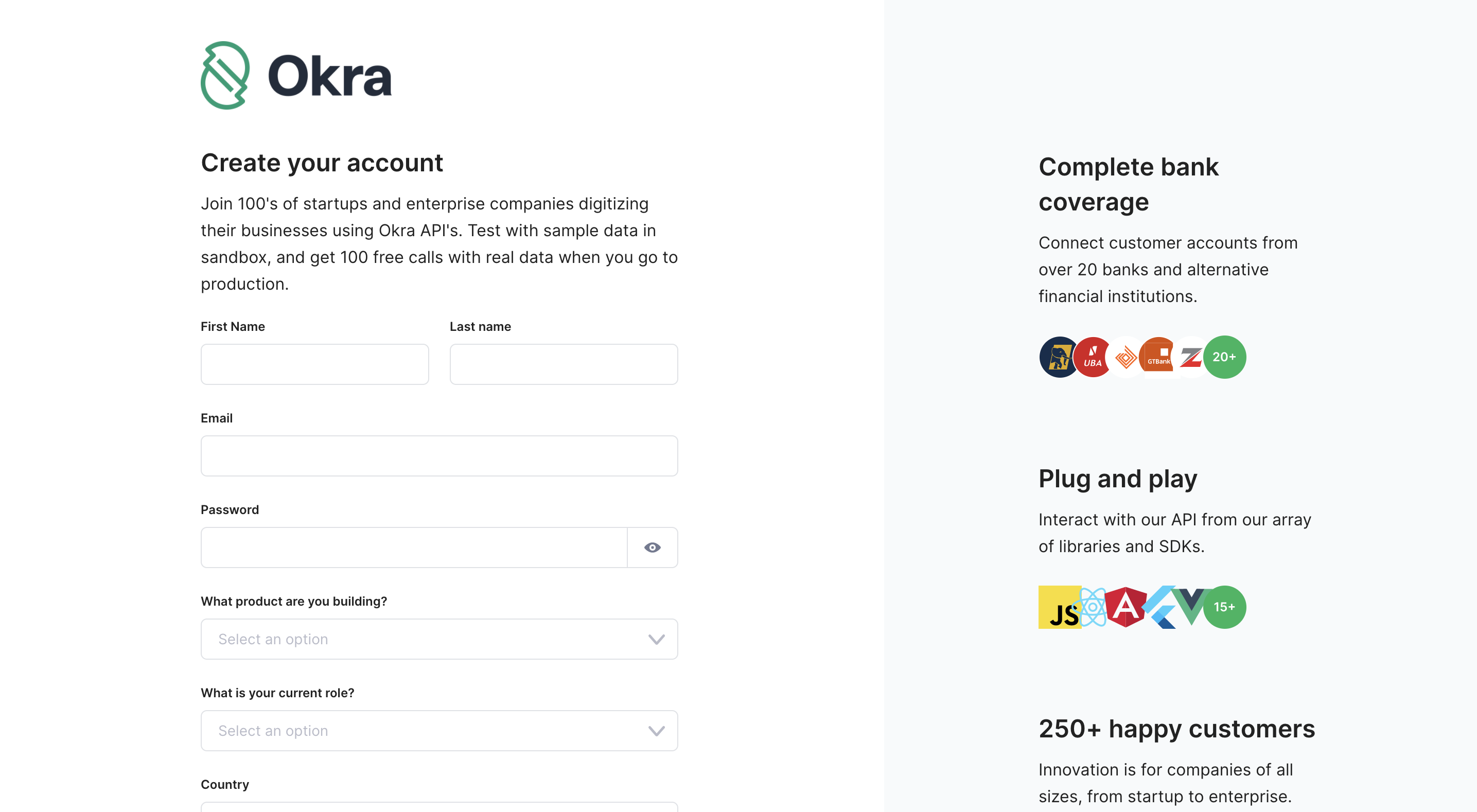The width and height of the screenshot is (1477, 812).
Task: Click the Flutter icon
Action: pos(1159,607)
